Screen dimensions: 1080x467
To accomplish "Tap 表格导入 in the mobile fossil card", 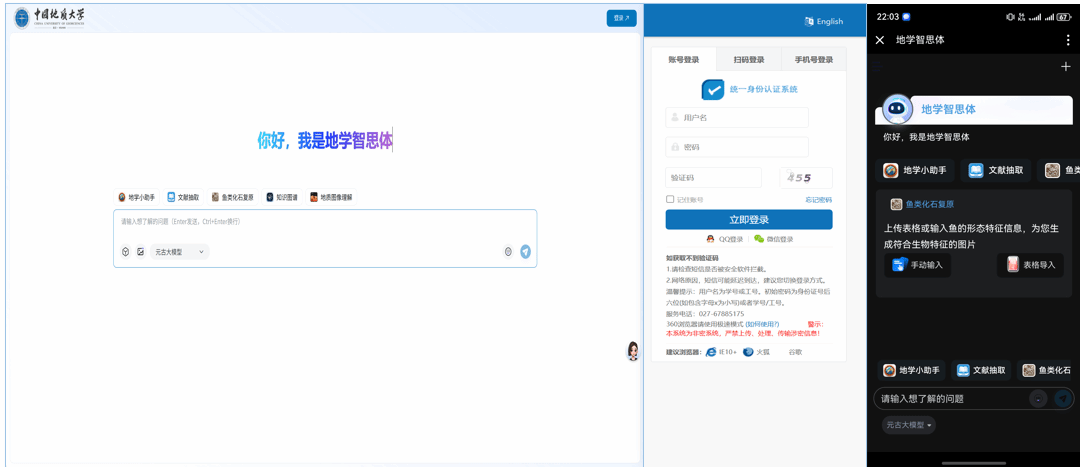I will pyautogui.click(x=1029, y=265).
